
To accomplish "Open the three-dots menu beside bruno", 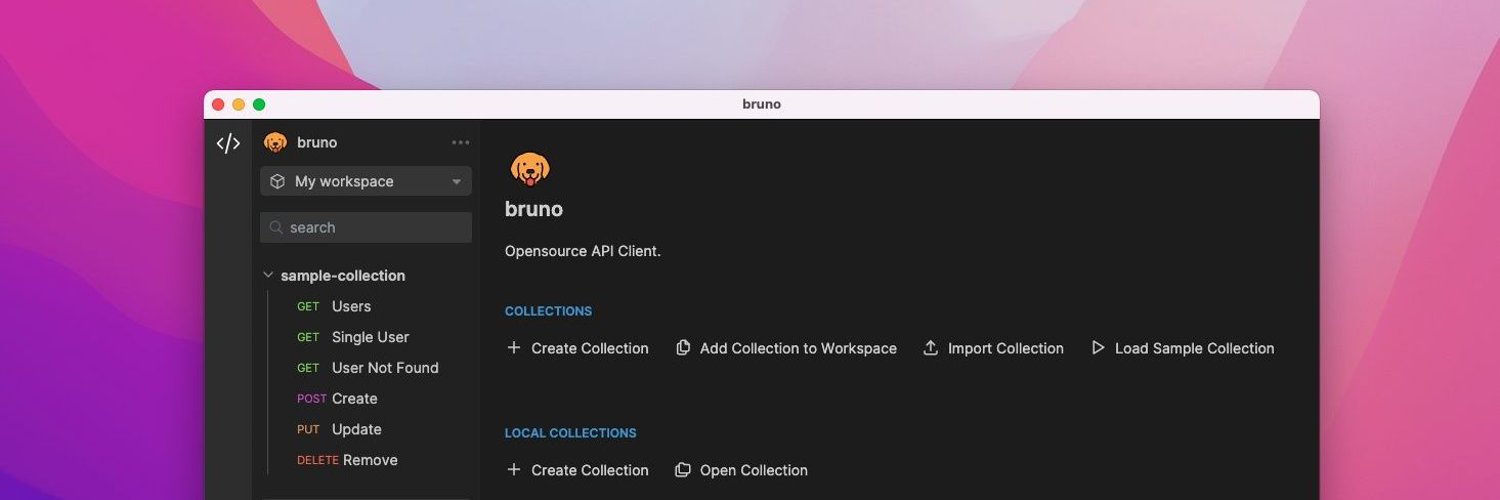I will [460, 143].
